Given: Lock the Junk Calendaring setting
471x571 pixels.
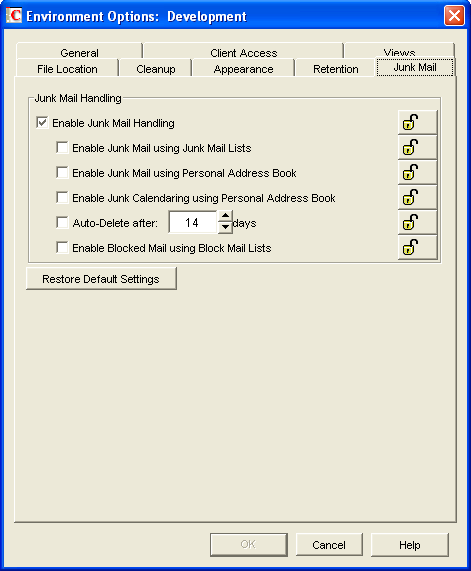Looking at the screenshot, I should click(417, 197).
